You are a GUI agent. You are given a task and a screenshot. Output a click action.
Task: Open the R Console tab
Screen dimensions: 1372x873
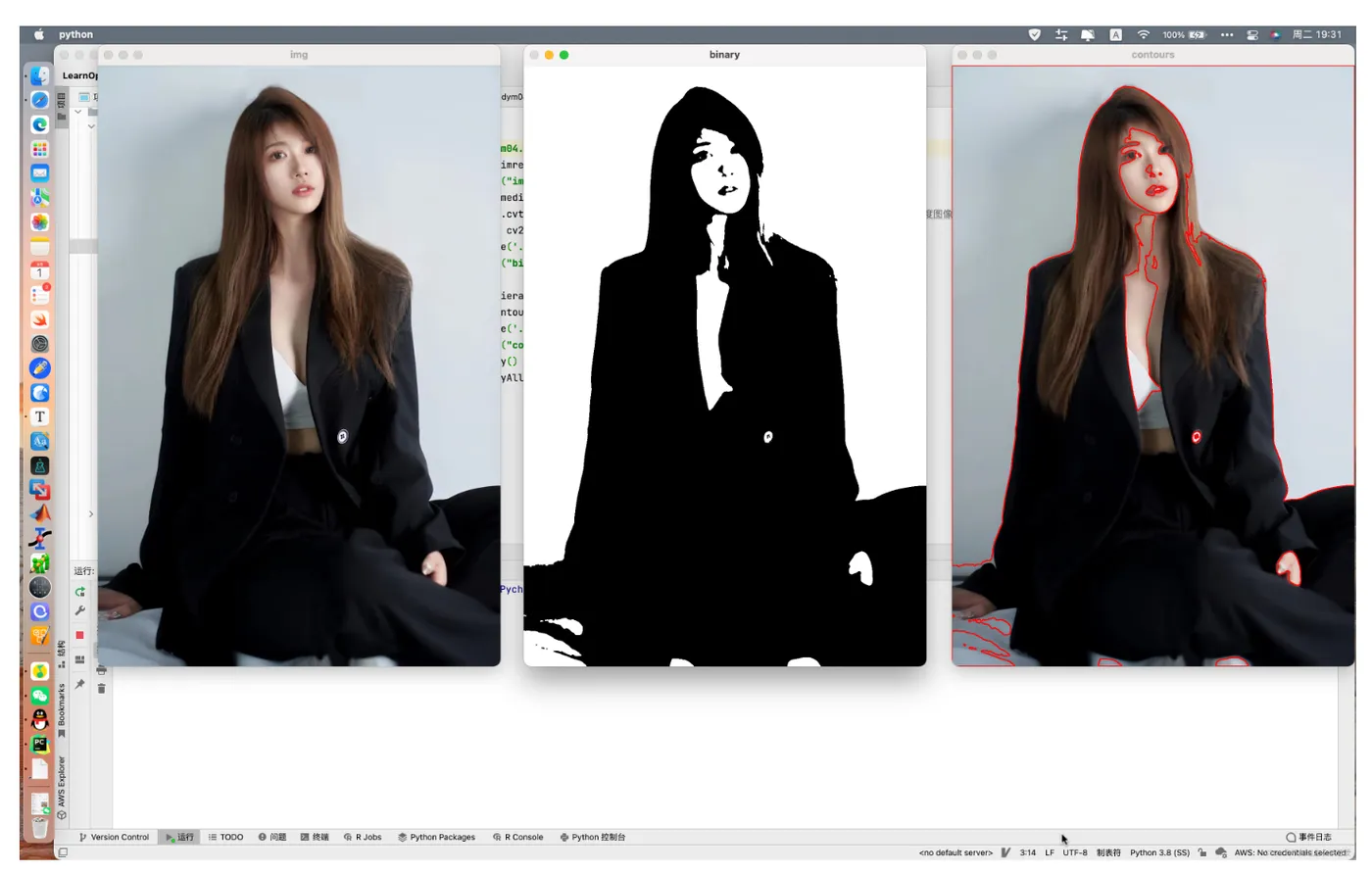coord(518,838)
